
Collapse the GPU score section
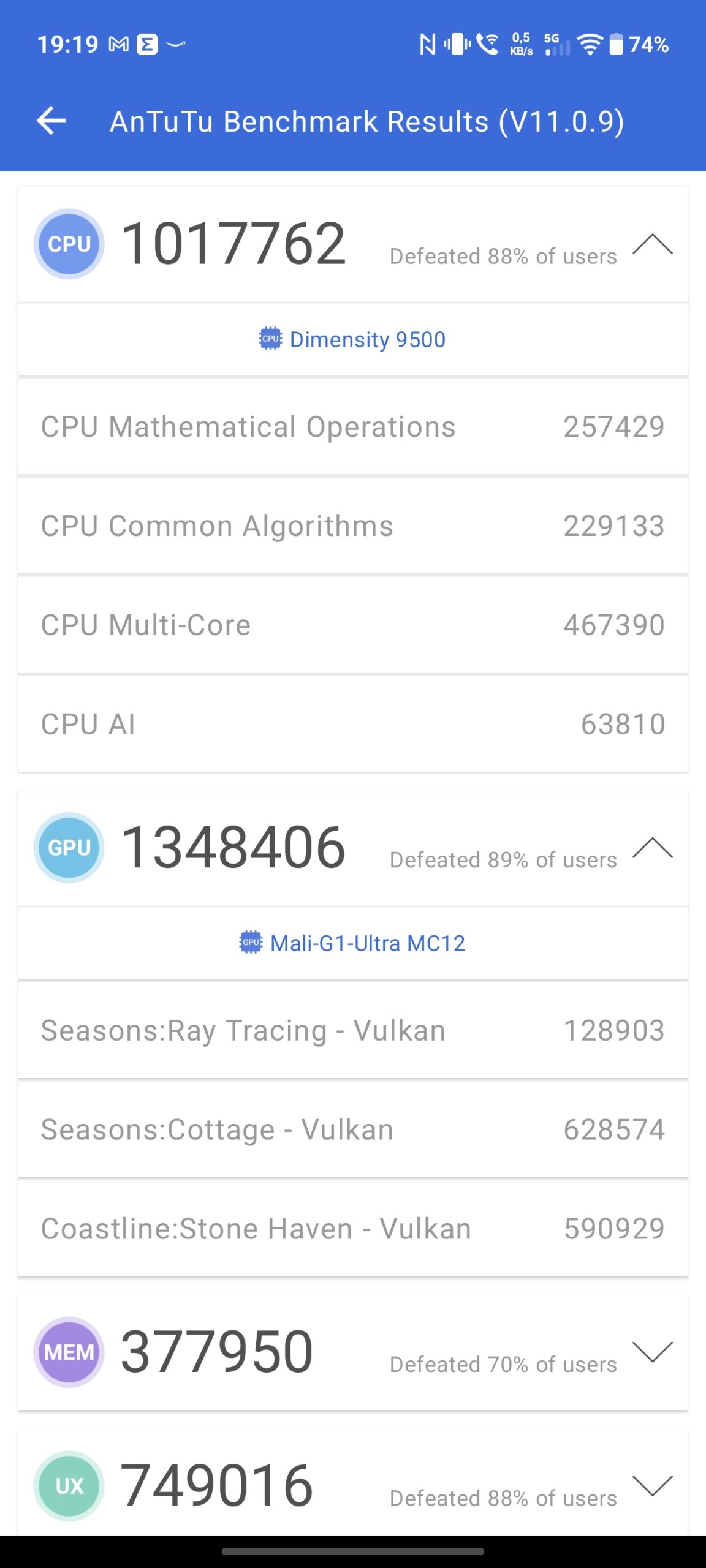pyautogui.click(x=652, y=848)
